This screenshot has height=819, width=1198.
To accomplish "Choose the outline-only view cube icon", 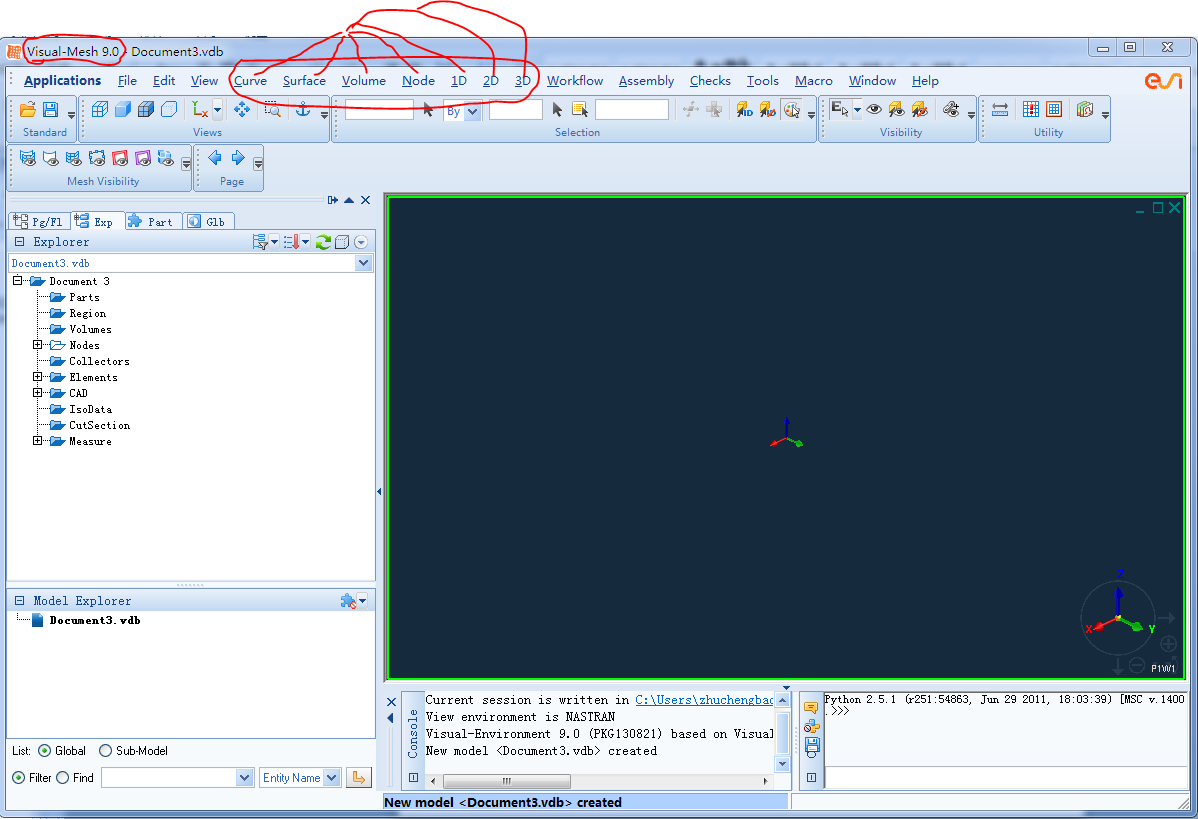I will 169,110.
